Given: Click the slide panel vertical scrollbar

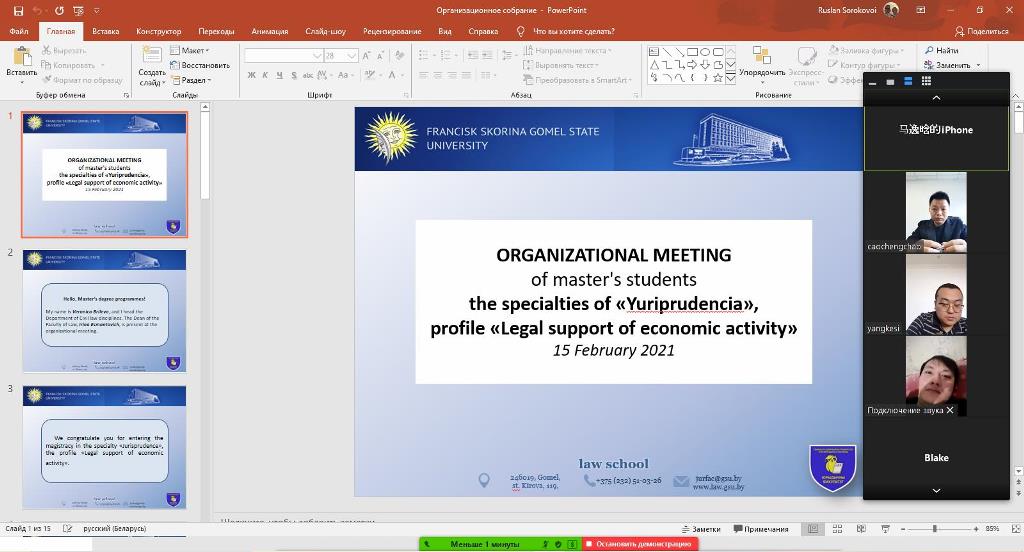Looking at the screenshot, I should click(x=205, y=154).
